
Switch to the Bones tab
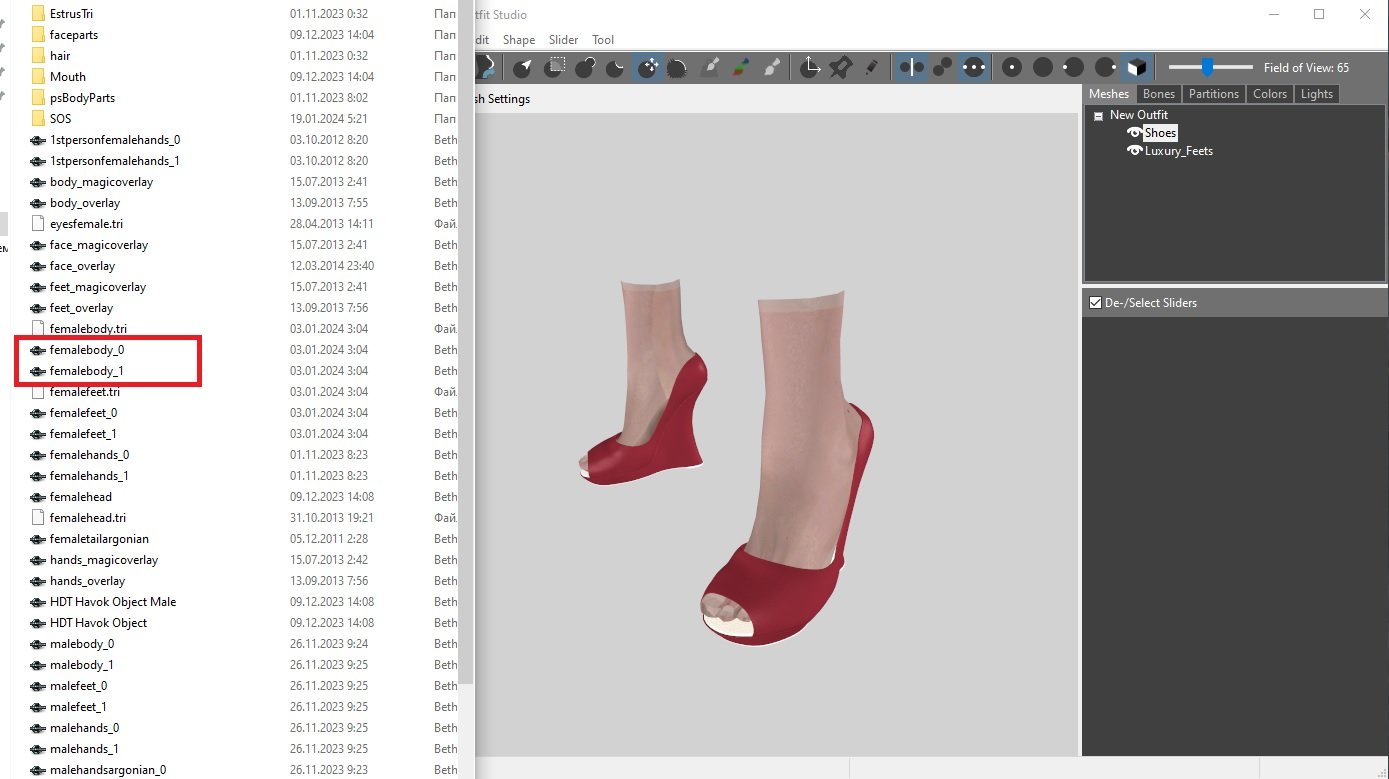coord(1159,94)
